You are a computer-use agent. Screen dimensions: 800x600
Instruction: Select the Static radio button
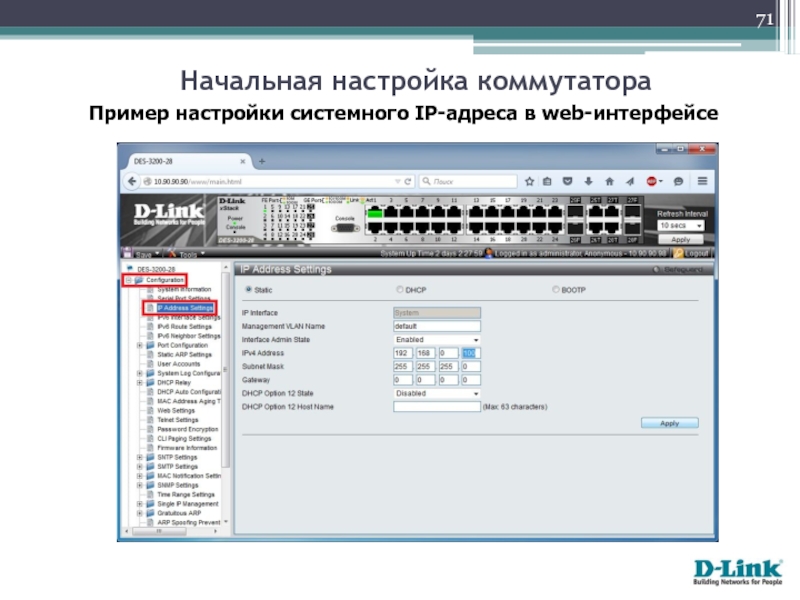click(x=248, y=290)
